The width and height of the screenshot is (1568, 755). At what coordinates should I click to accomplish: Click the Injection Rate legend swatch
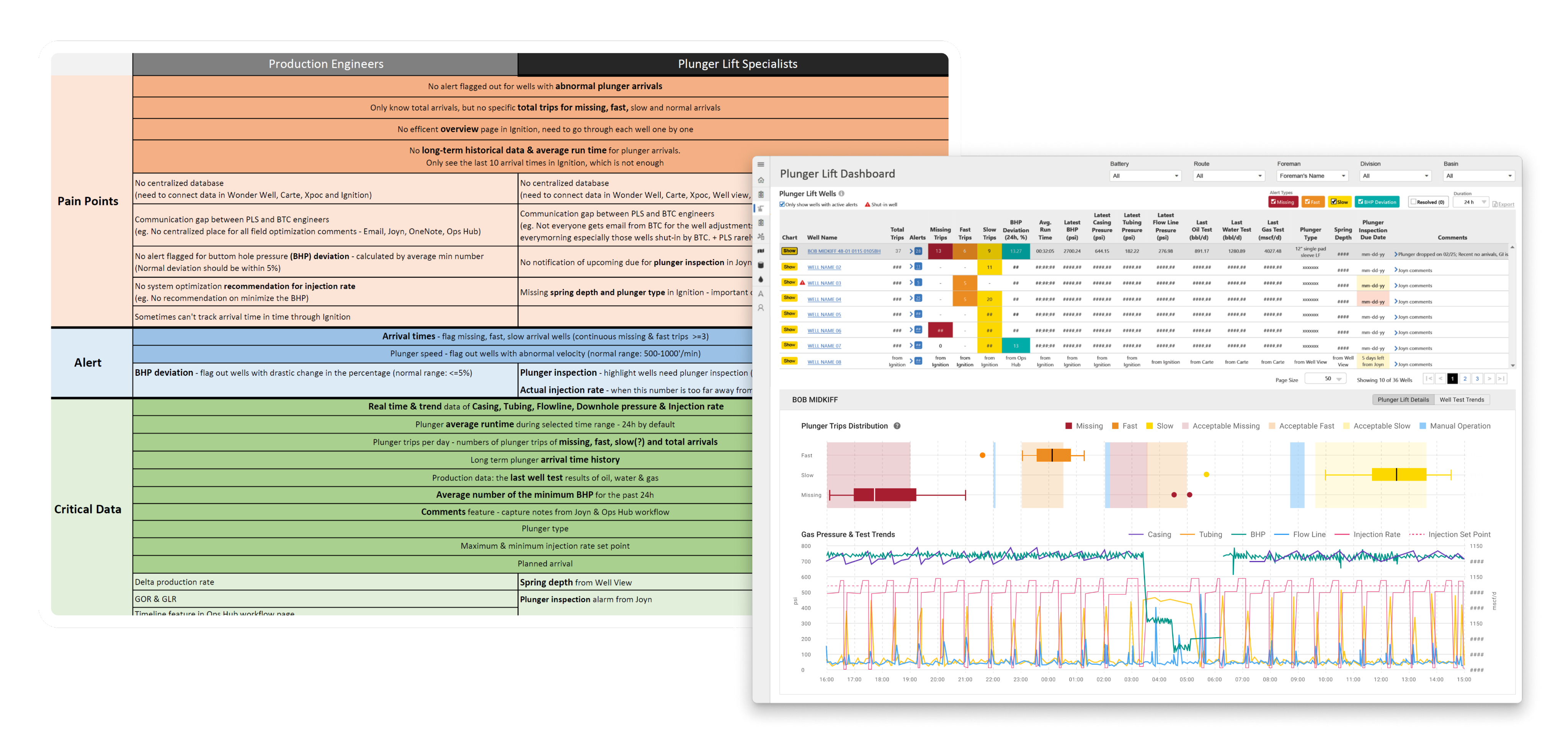[x=1342, y=535]
